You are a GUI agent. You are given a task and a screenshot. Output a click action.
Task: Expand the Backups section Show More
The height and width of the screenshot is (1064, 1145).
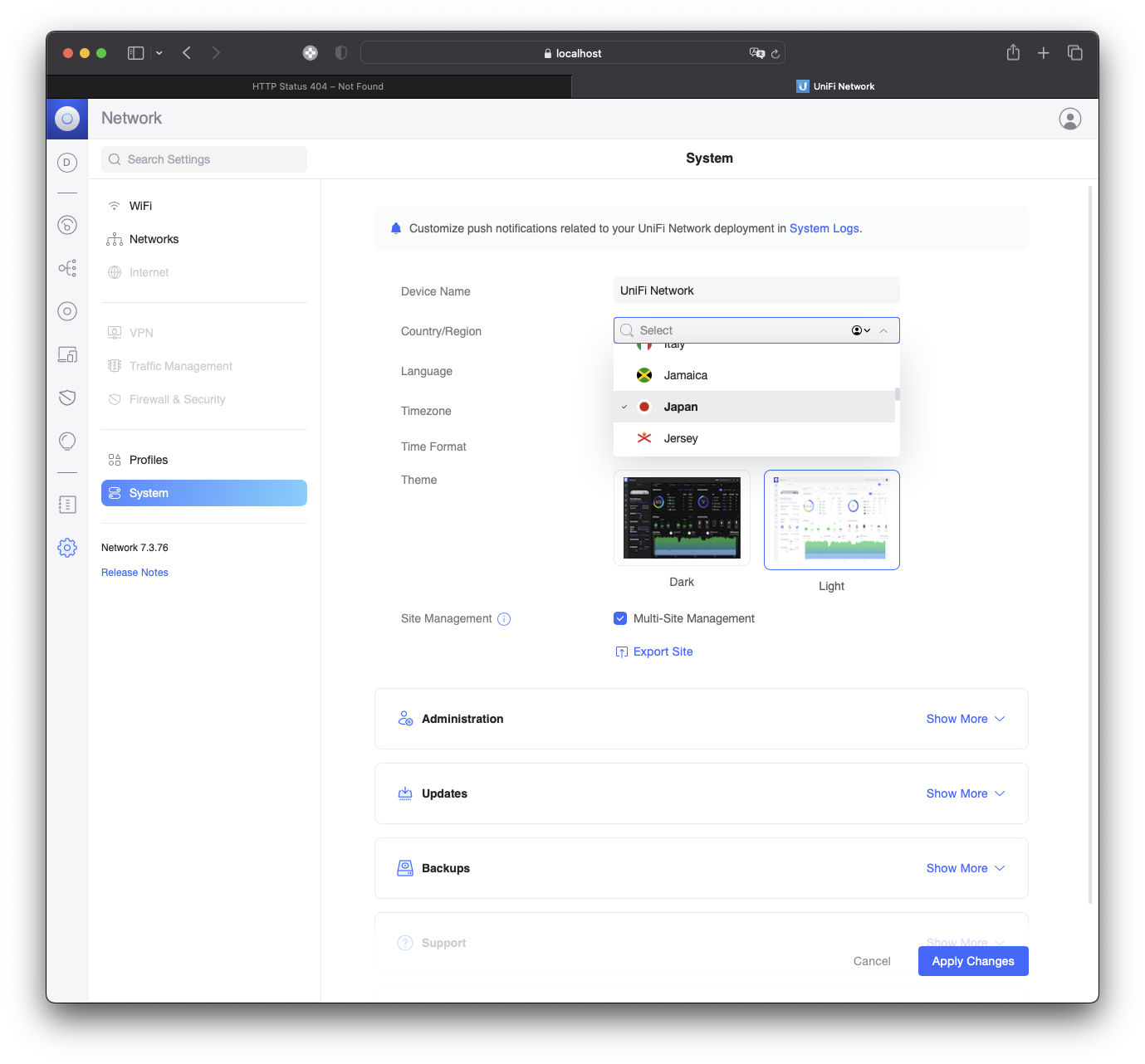966,868
